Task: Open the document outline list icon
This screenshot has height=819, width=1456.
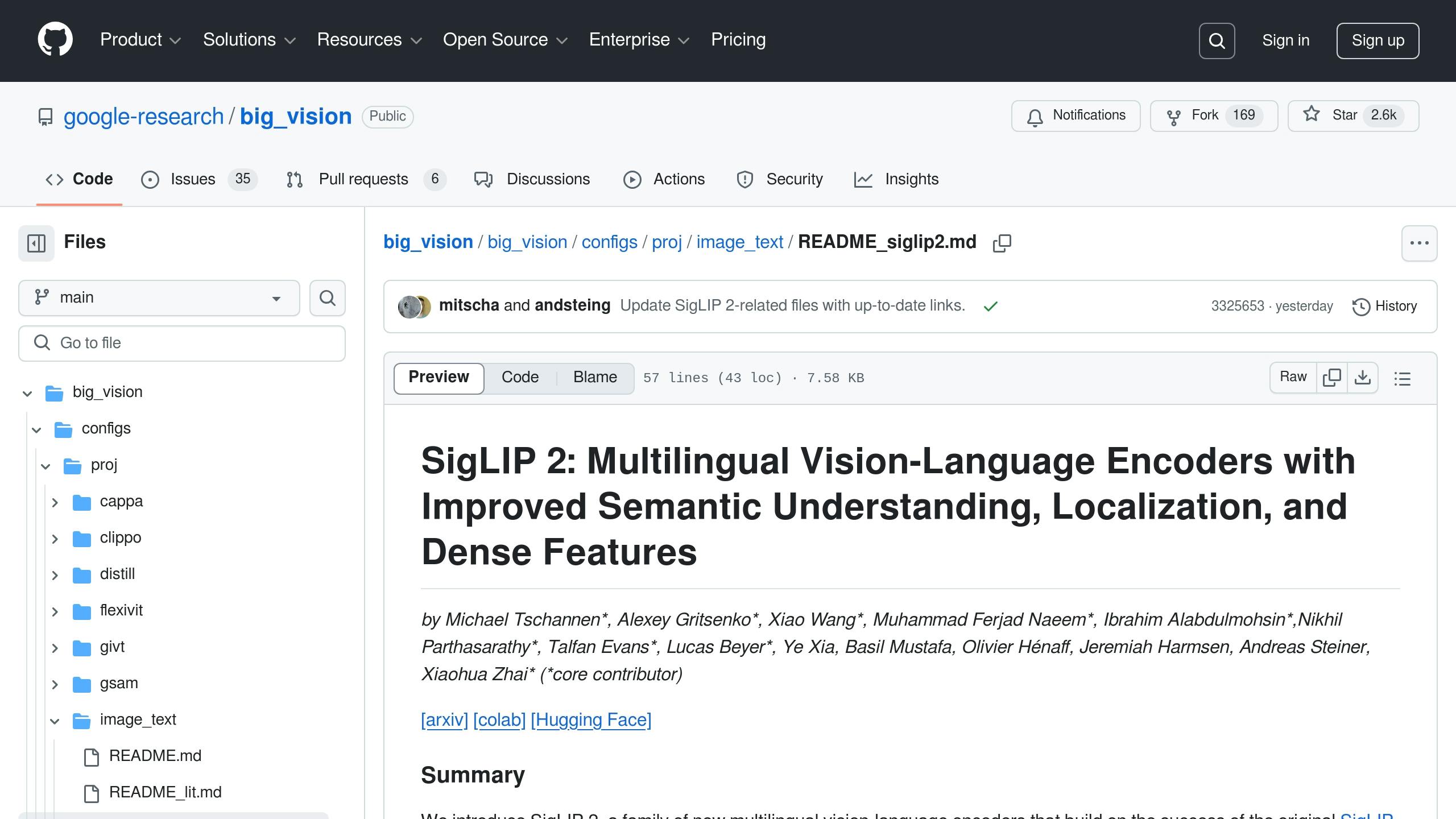Action: click(1403, 378)
